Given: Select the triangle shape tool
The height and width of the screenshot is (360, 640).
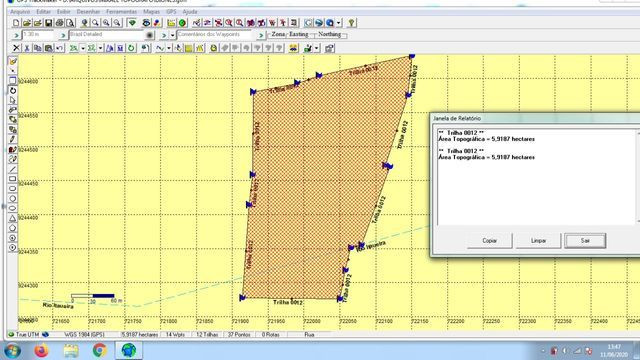Looking at the screenshot, I should pos(13,218).
